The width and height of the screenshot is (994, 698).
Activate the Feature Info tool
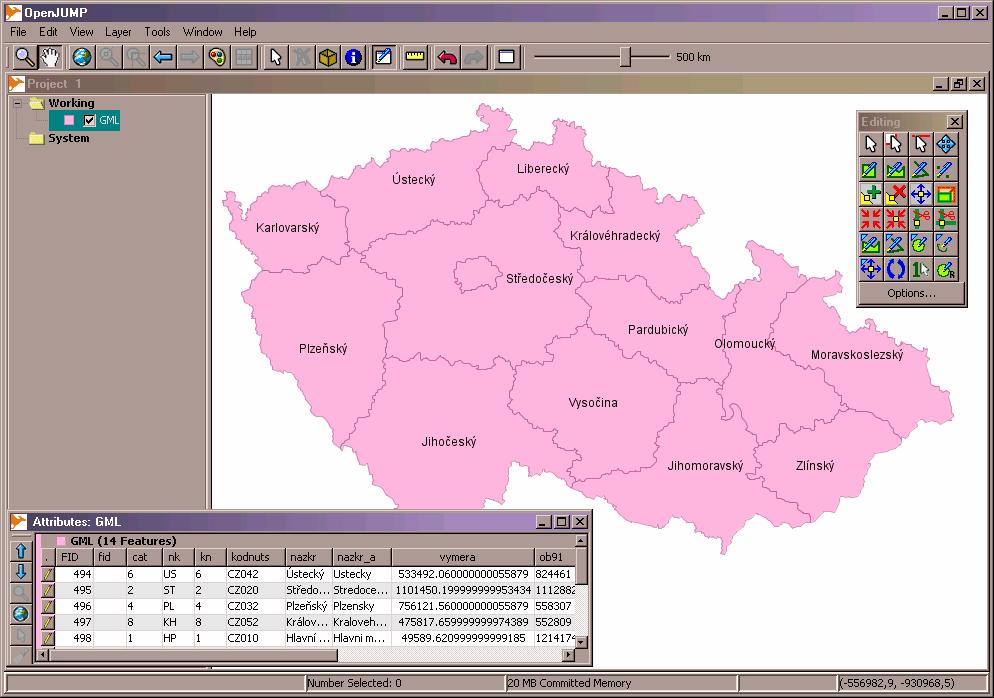point(353,57)
